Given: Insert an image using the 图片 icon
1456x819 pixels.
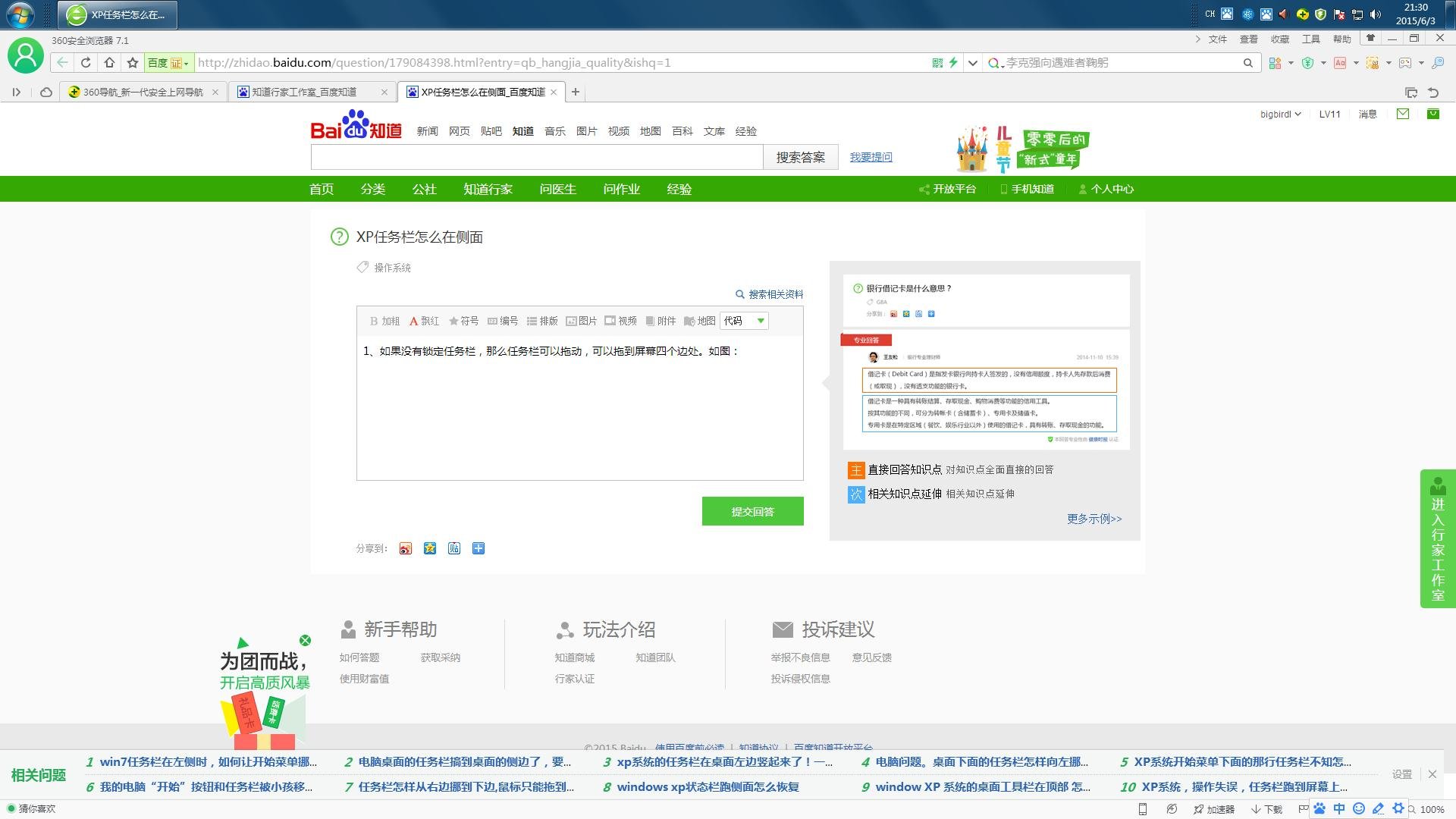Looking at the screenshot, I should [582, 321].
